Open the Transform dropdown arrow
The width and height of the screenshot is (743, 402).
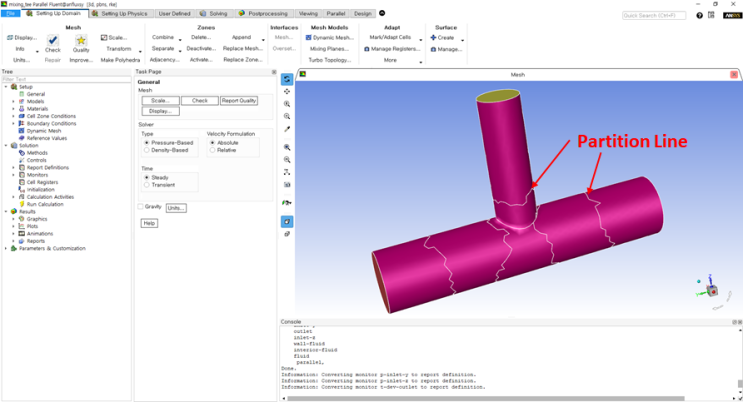tap(140, 52)
